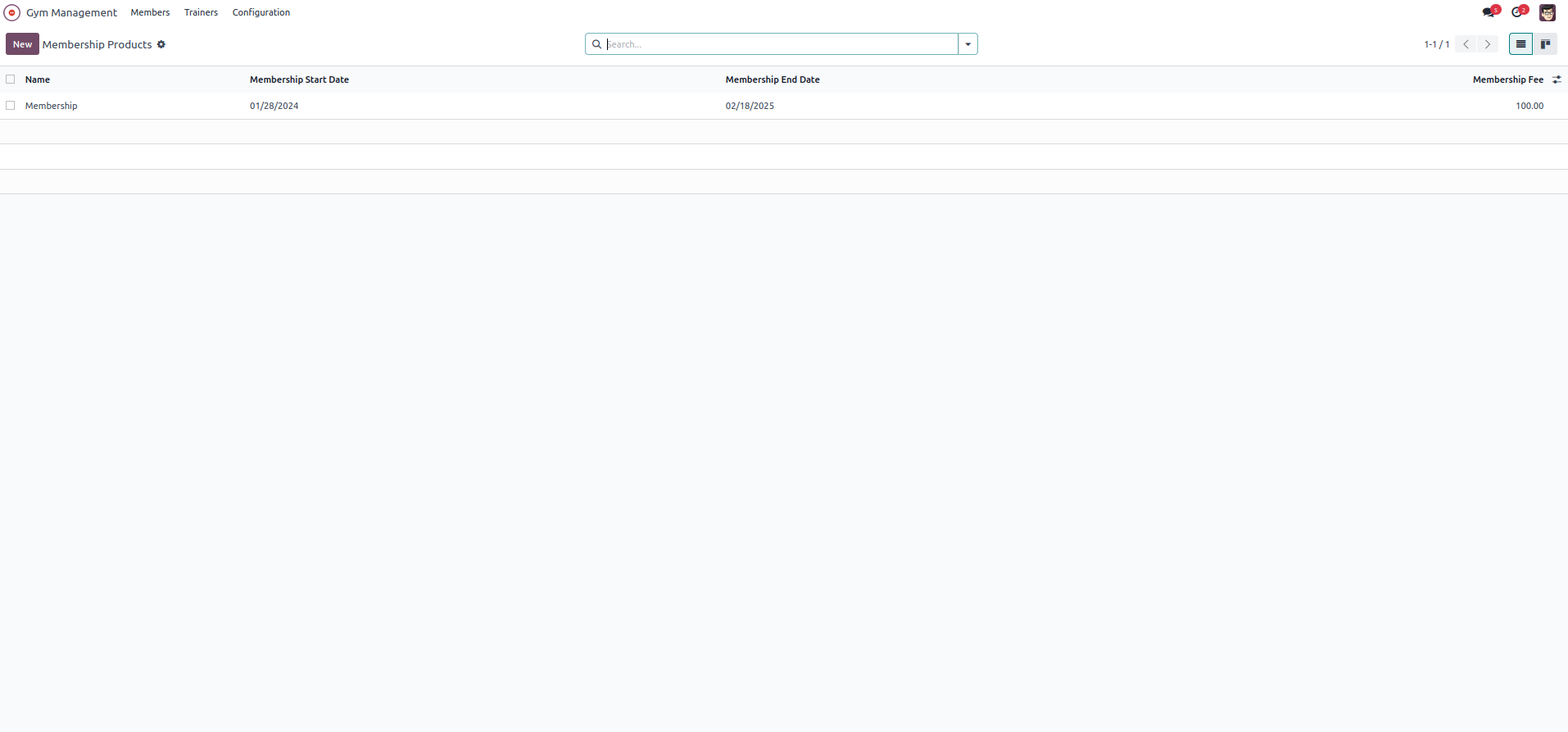Open the conversations chat icon
The image size is (1568, 732).
click(x=1490, y=11)
